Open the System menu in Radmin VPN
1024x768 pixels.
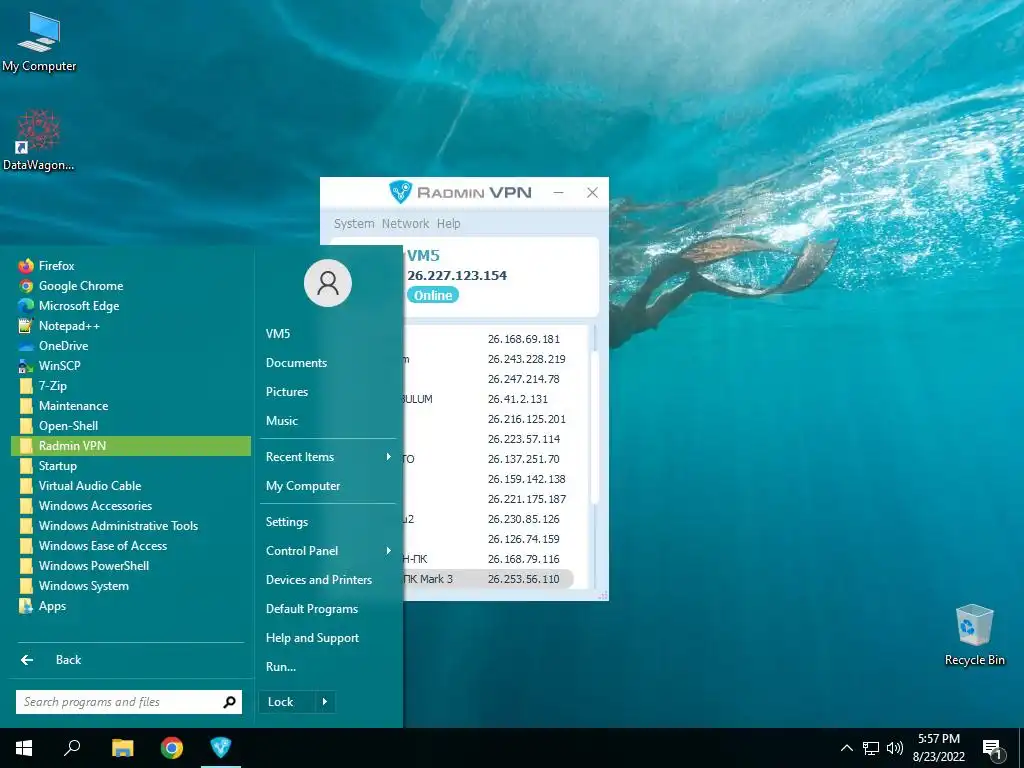354,224
